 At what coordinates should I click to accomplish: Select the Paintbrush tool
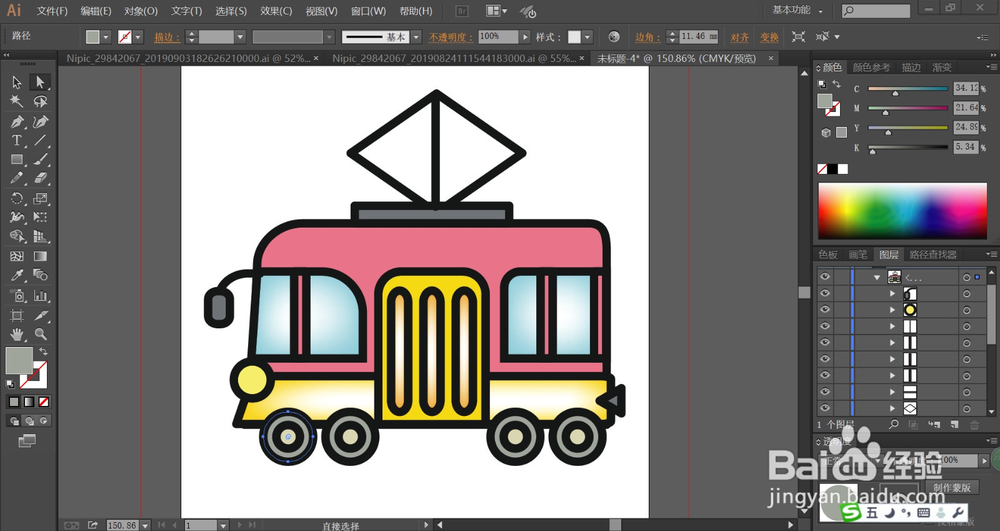point(40,159)
